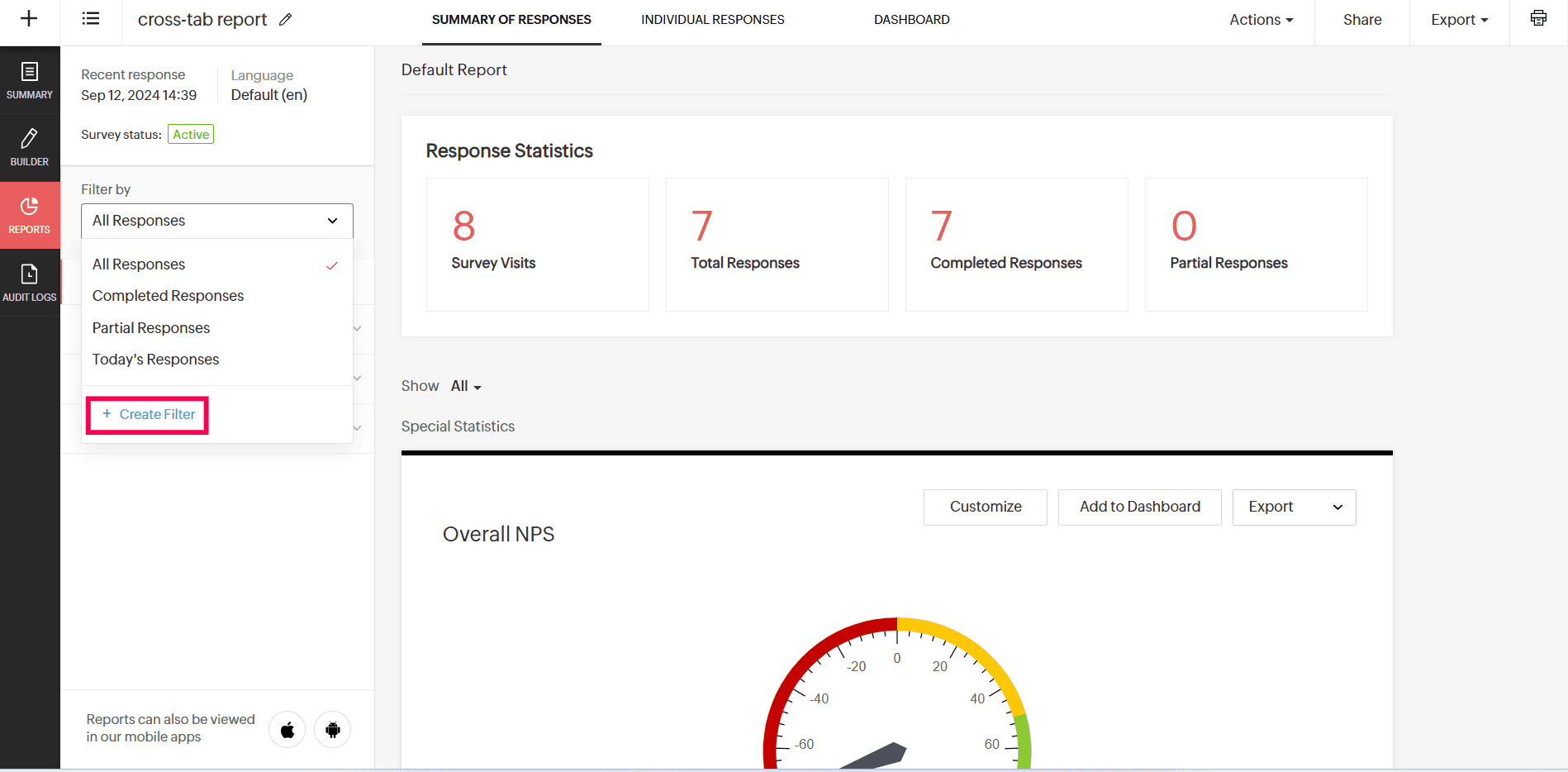
Task: Click the Add to Dashboard button
Action: (x=1140, y=507)
